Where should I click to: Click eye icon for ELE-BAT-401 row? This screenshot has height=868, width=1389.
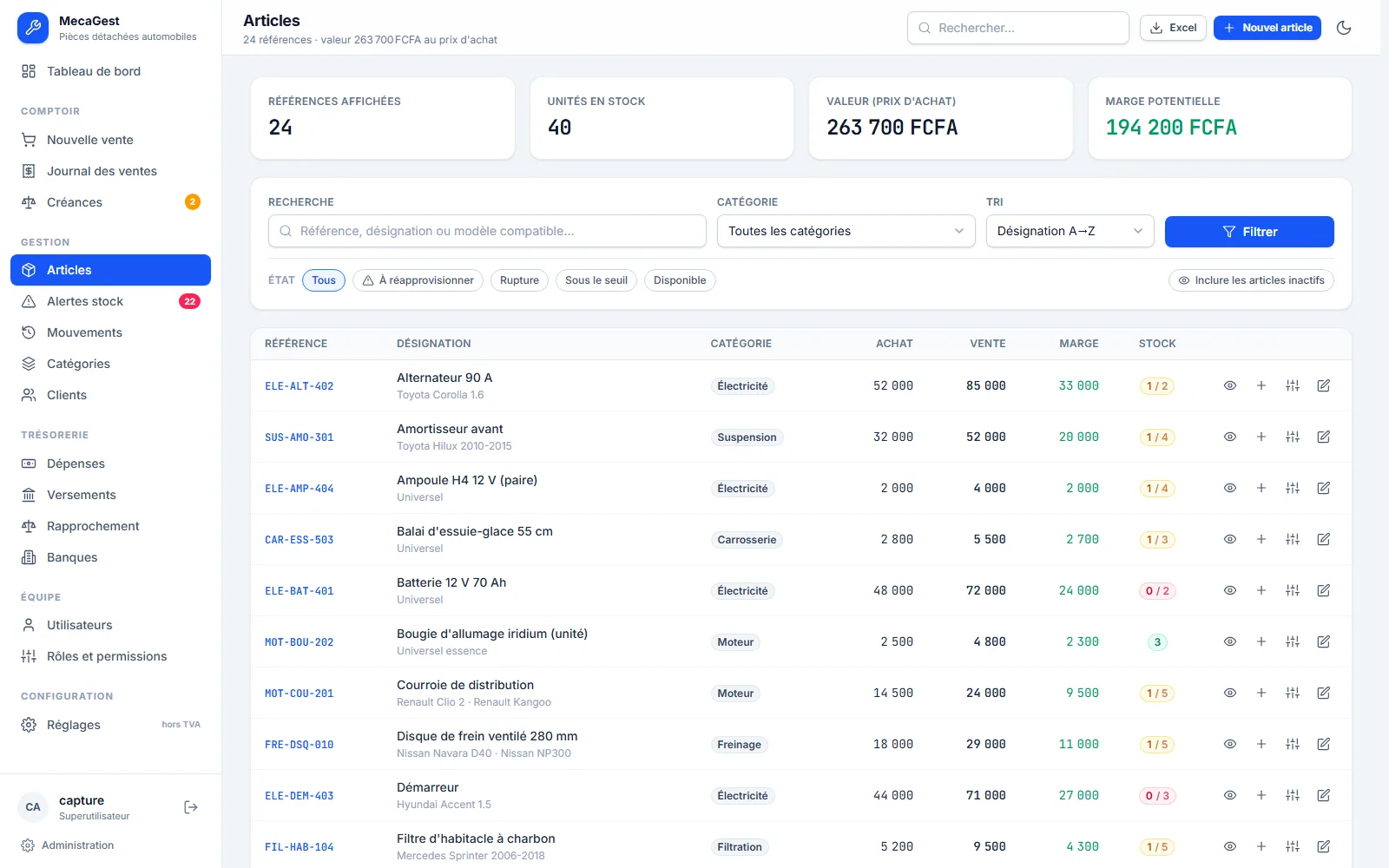[1230, 590]
